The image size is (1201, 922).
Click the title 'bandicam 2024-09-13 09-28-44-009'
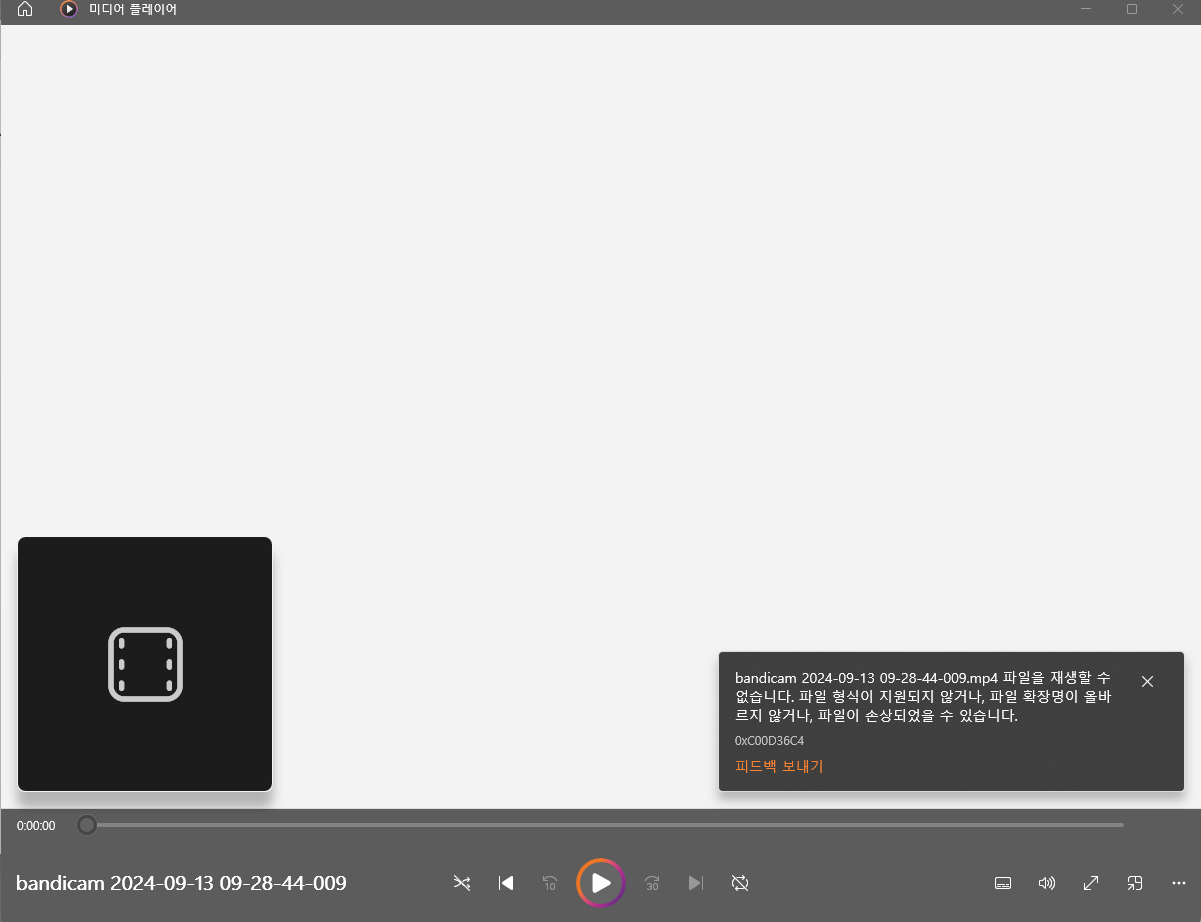pyautogui.click(x=181, y=883)
